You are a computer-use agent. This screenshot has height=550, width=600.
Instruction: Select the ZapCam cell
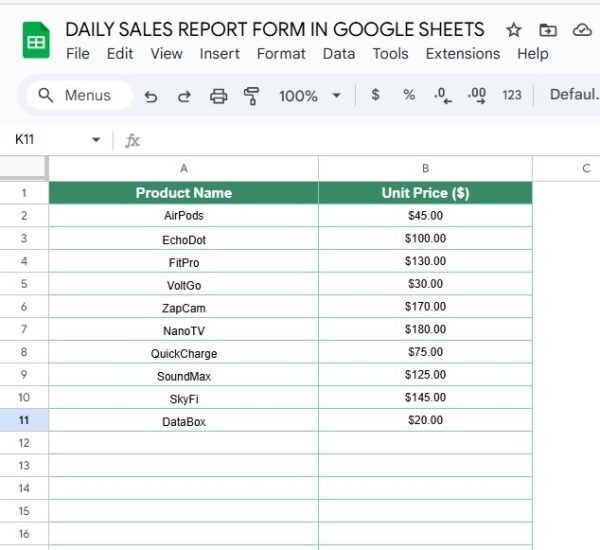coord(184,307)
